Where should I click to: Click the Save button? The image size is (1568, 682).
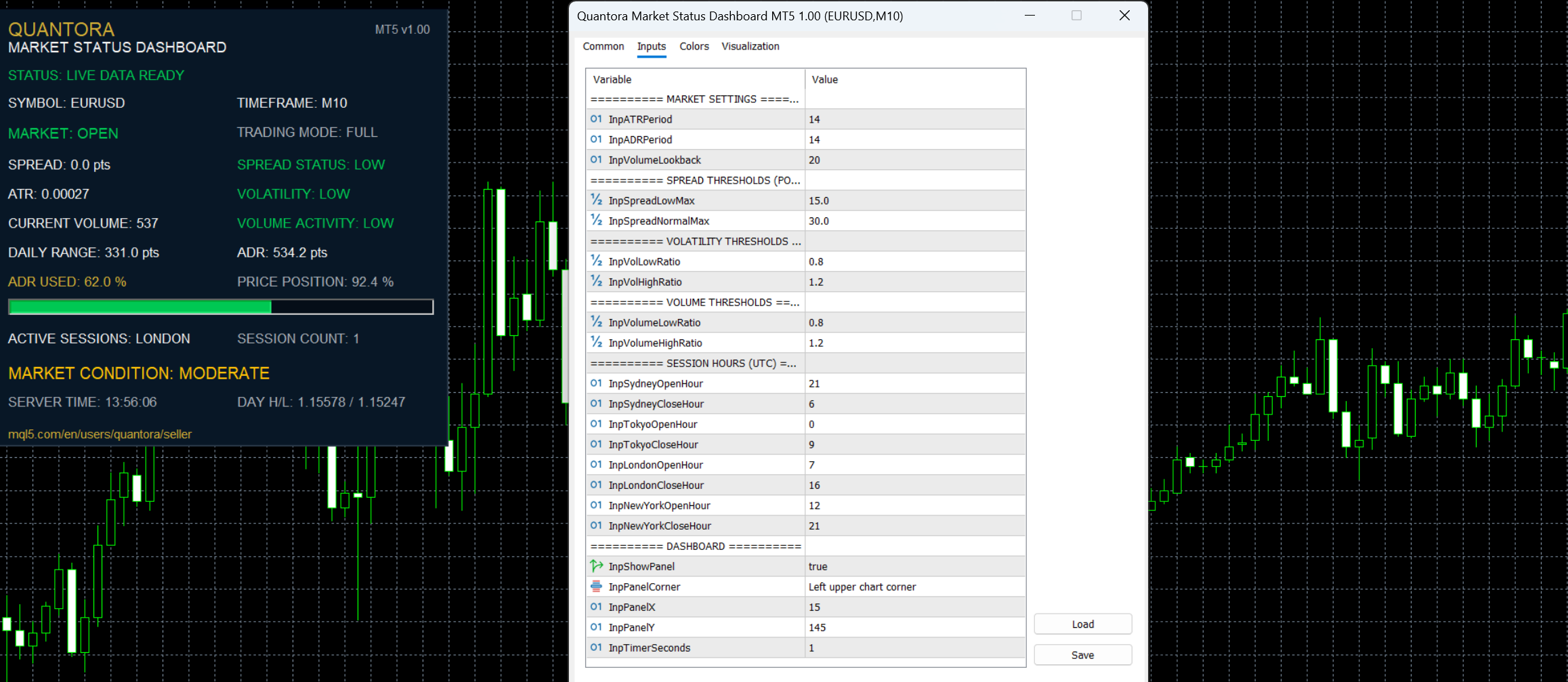1082,655
